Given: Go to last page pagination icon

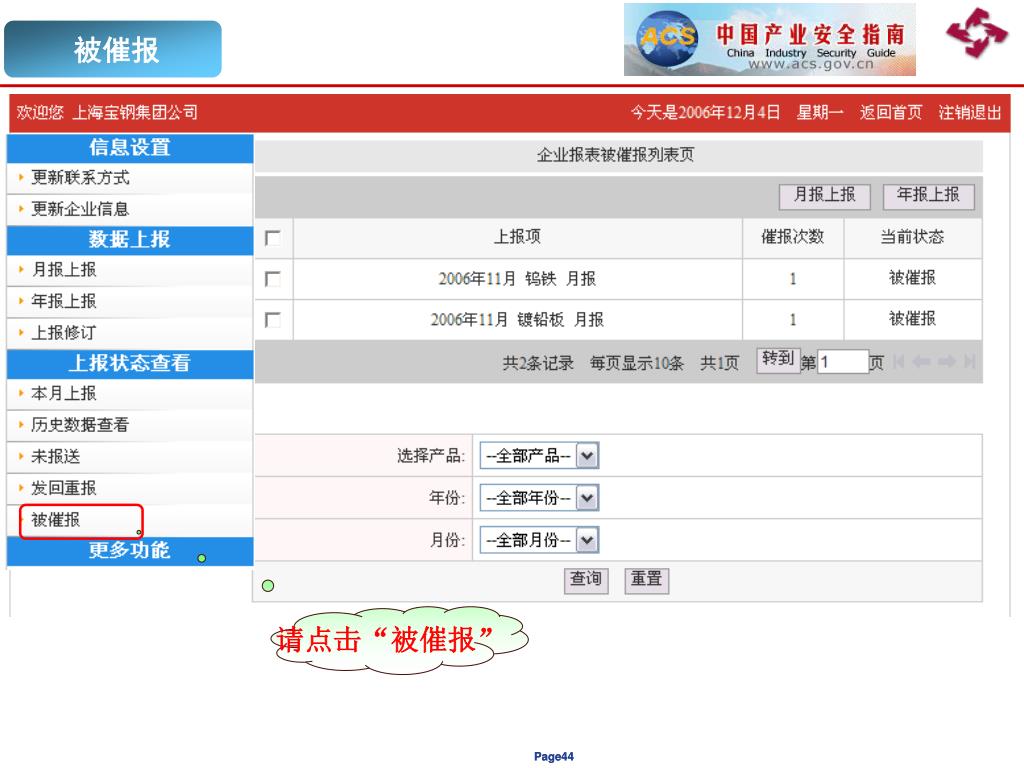Looking at the screenshot, I should coord(969,362).
